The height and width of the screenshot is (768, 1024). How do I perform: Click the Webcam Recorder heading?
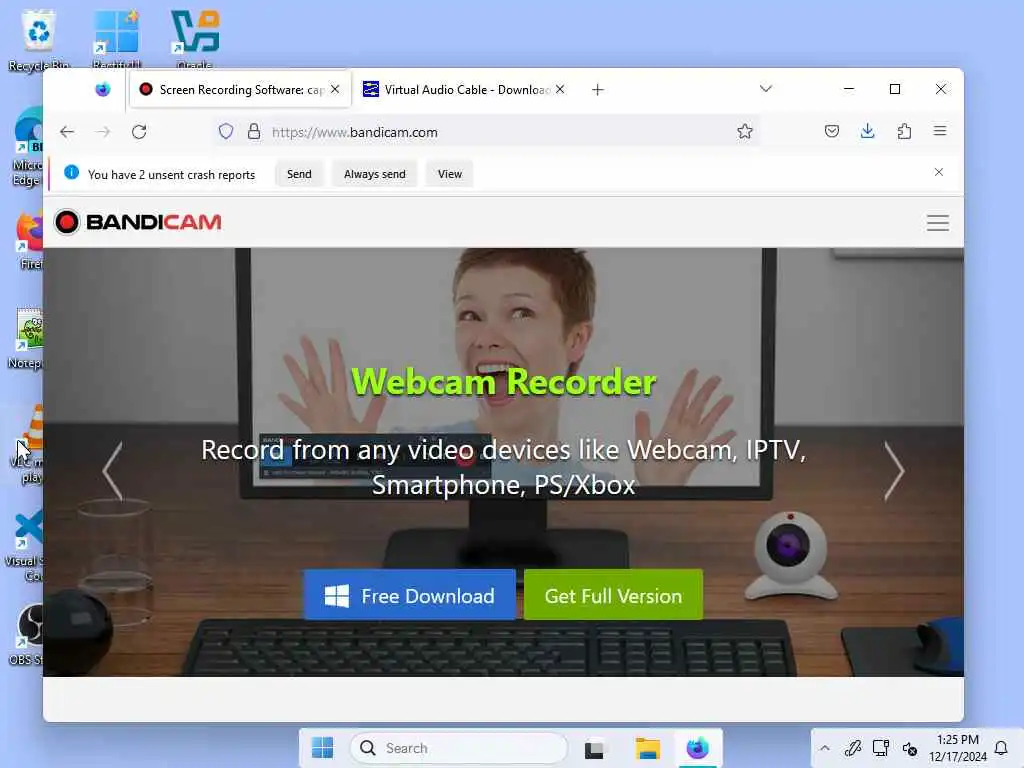[x=504, y=381]
